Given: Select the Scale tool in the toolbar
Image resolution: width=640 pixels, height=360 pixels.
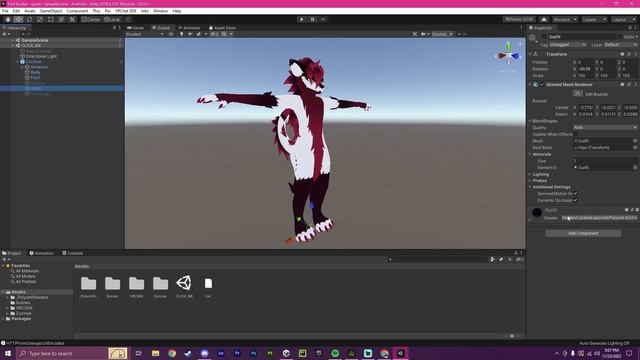Looking at the screenshot, I should click(40, 19).
